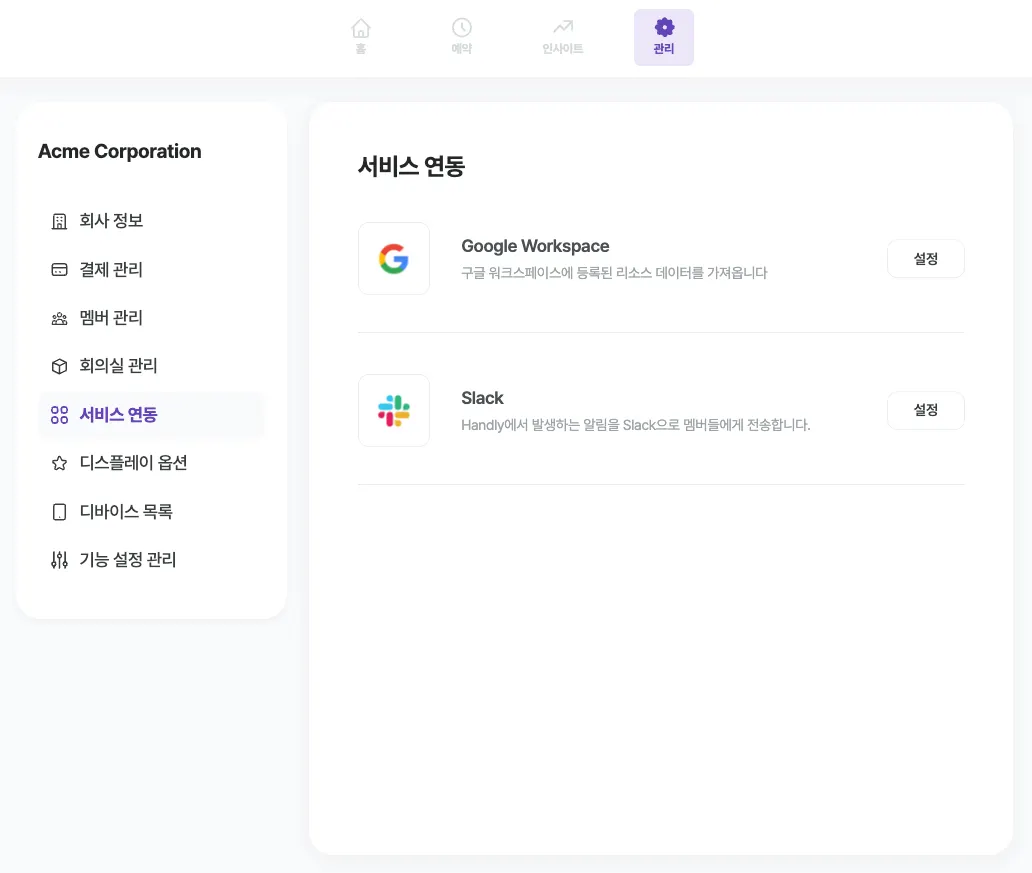The height and width of the screenshot is (873, 1032).
Task: Click the Acme Corporation title
Action: (120, 152)
